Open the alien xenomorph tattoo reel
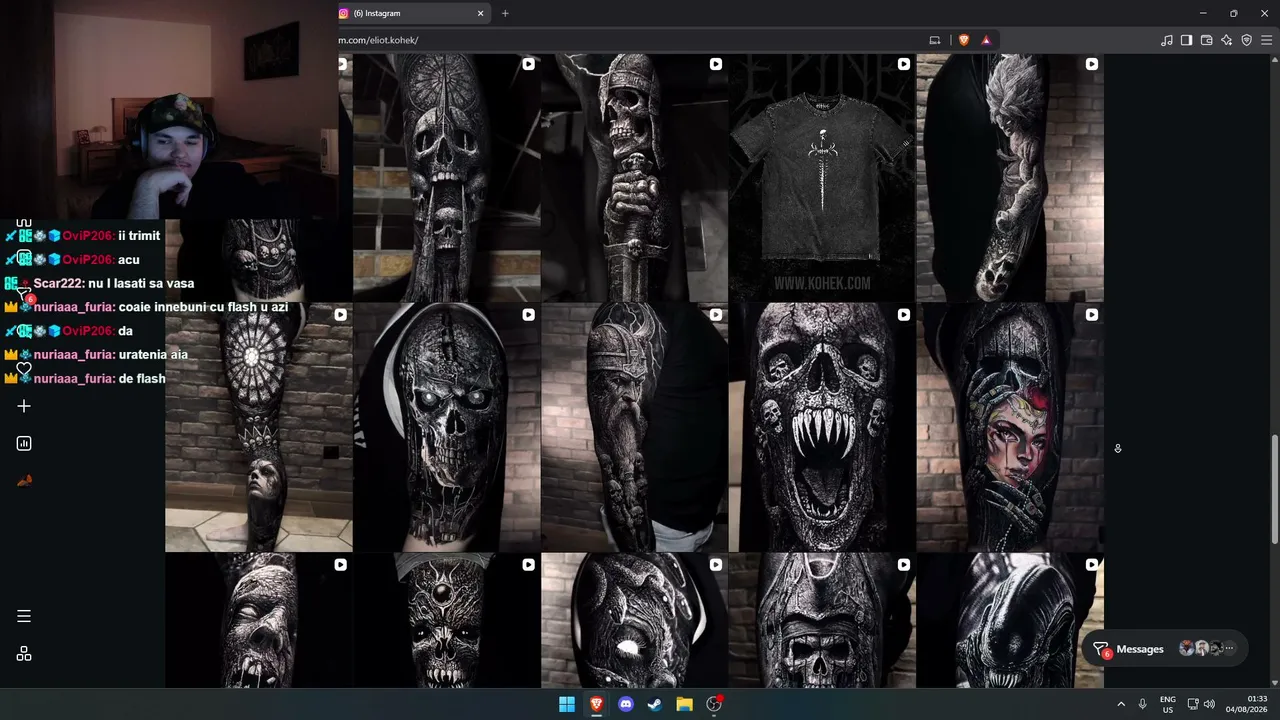 point(1010,621)
